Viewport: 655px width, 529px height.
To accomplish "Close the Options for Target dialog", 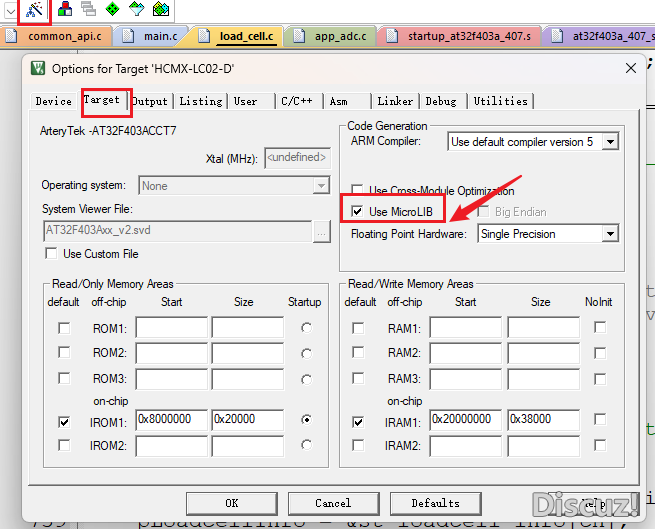I will (x=631, y=68).
